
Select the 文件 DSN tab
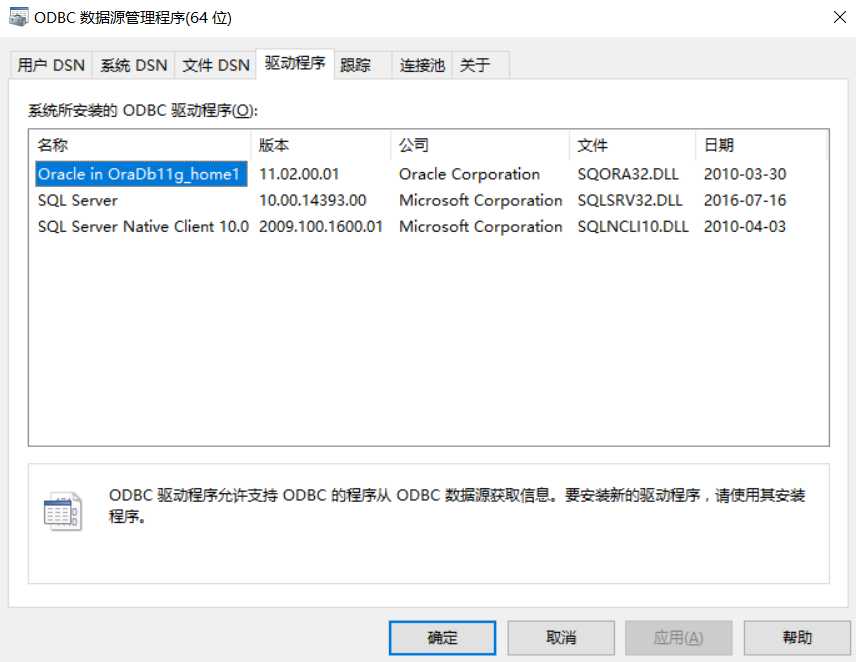click(215, 65)
